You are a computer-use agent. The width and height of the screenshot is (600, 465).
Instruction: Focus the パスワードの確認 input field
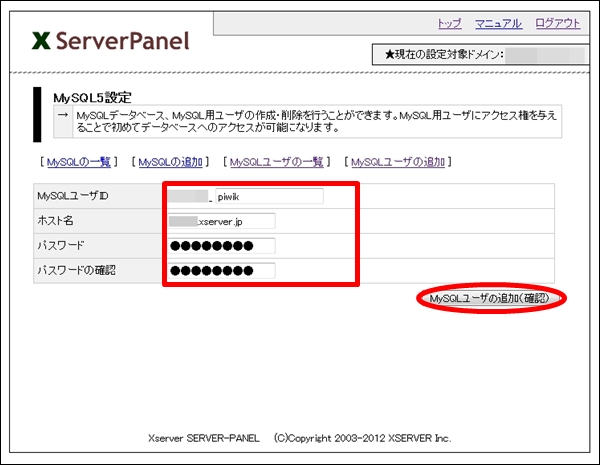point(222,271)
